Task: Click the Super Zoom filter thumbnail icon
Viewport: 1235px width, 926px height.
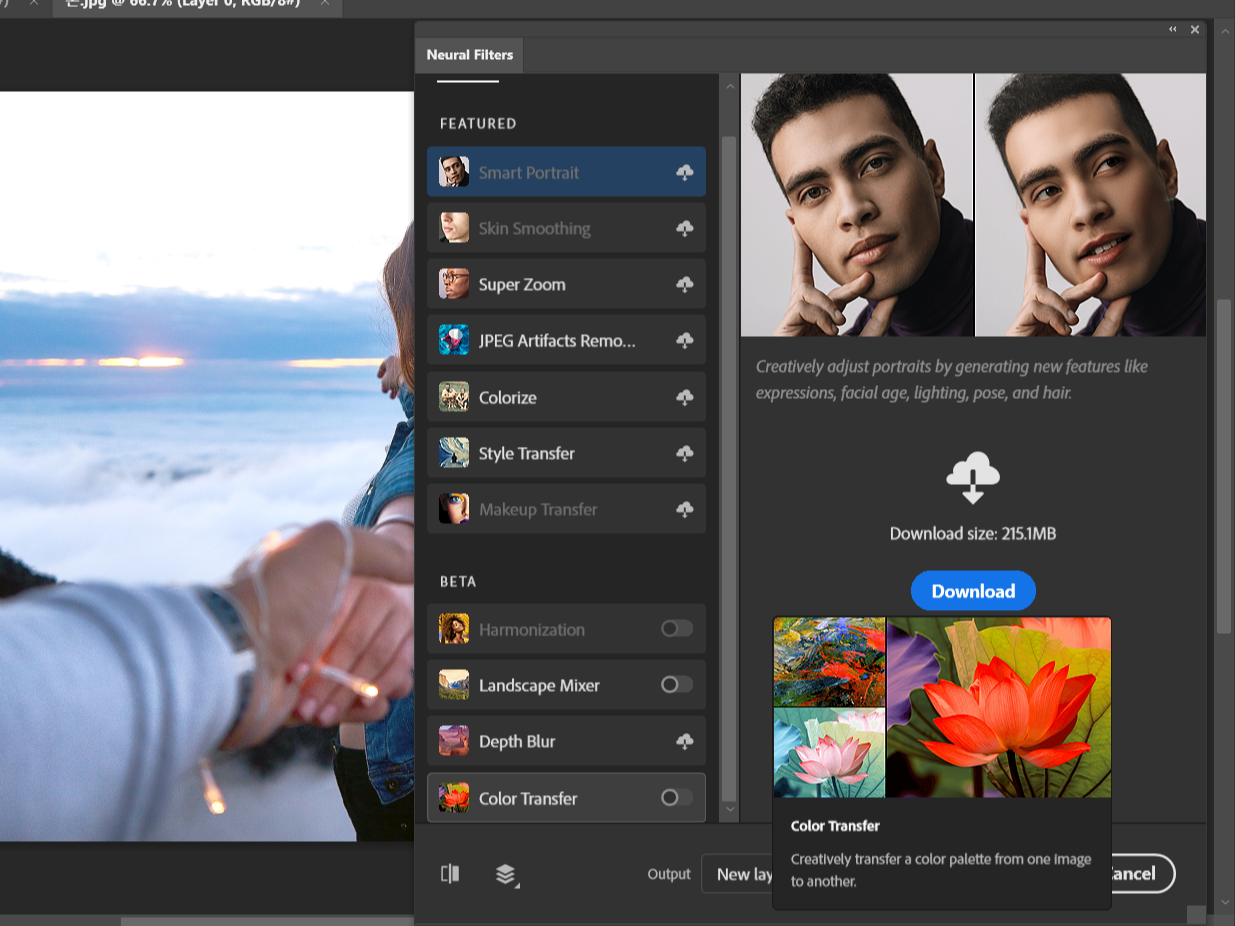Action: click(454, 284)
